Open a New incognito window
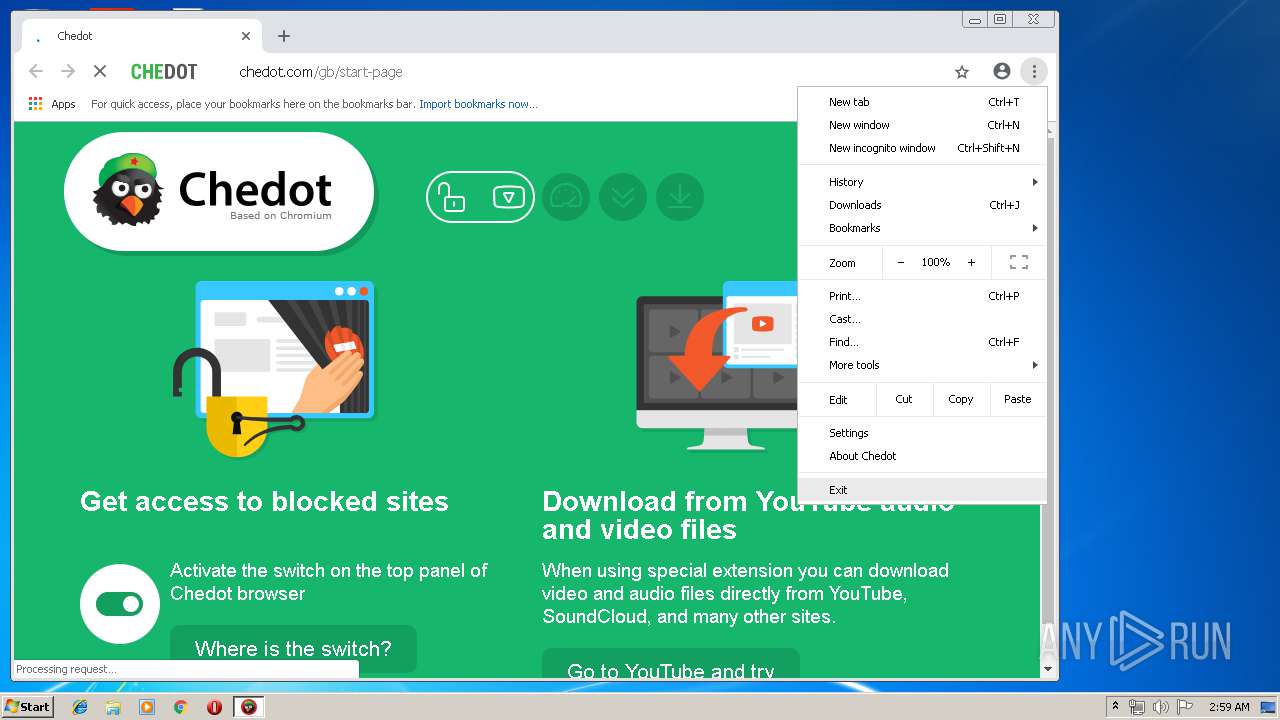Image resolution: width=1280 pixels, height=720 pixels. tap(922, 148)
